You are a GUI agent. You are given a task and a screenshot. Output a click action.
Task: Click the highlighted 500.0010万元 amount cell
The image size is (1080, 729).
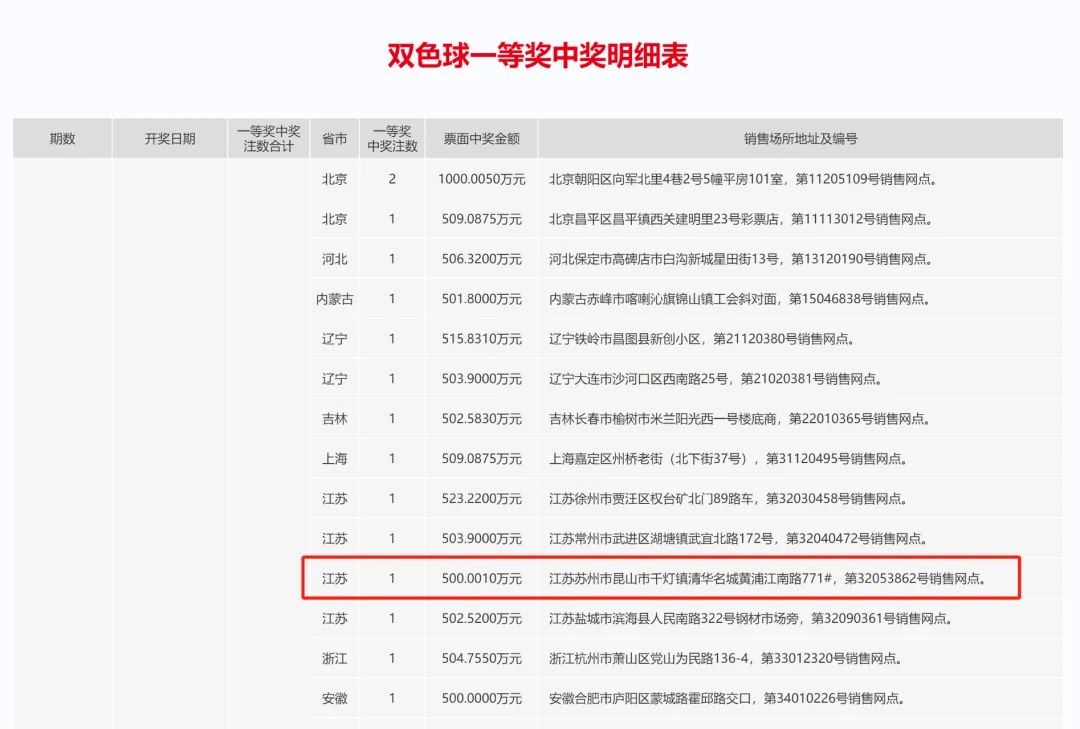(x=481, y=578)
